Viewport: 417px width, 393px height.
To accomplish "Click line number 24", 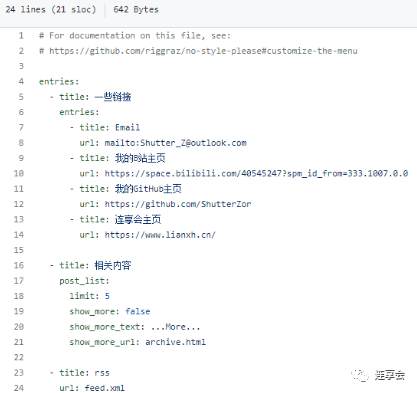I will click(x=19, y=388).
